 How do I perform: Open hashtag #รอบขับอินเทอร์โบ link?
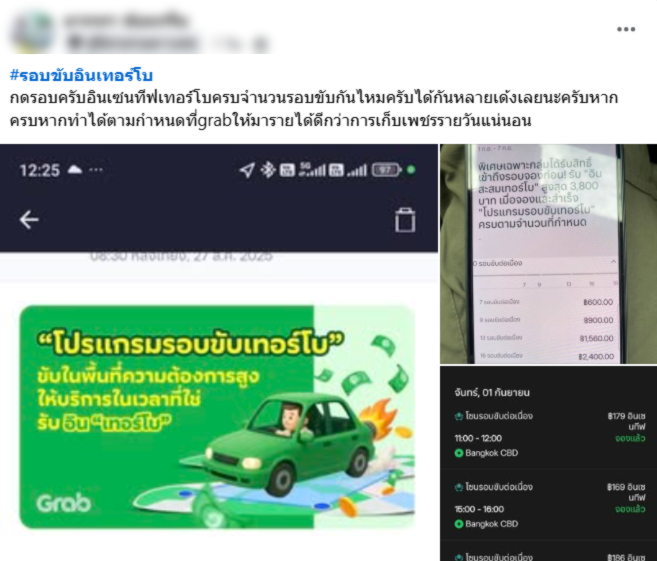point(81,76)
